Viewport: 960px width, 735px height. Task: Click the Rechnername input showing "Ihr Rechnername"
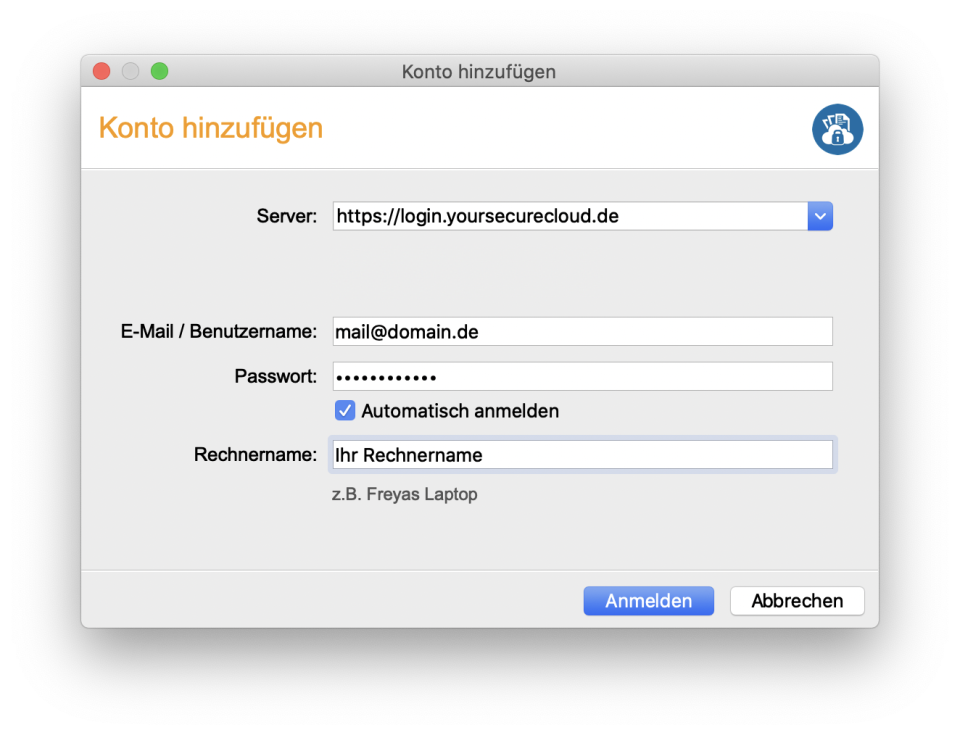pos(582,454)
